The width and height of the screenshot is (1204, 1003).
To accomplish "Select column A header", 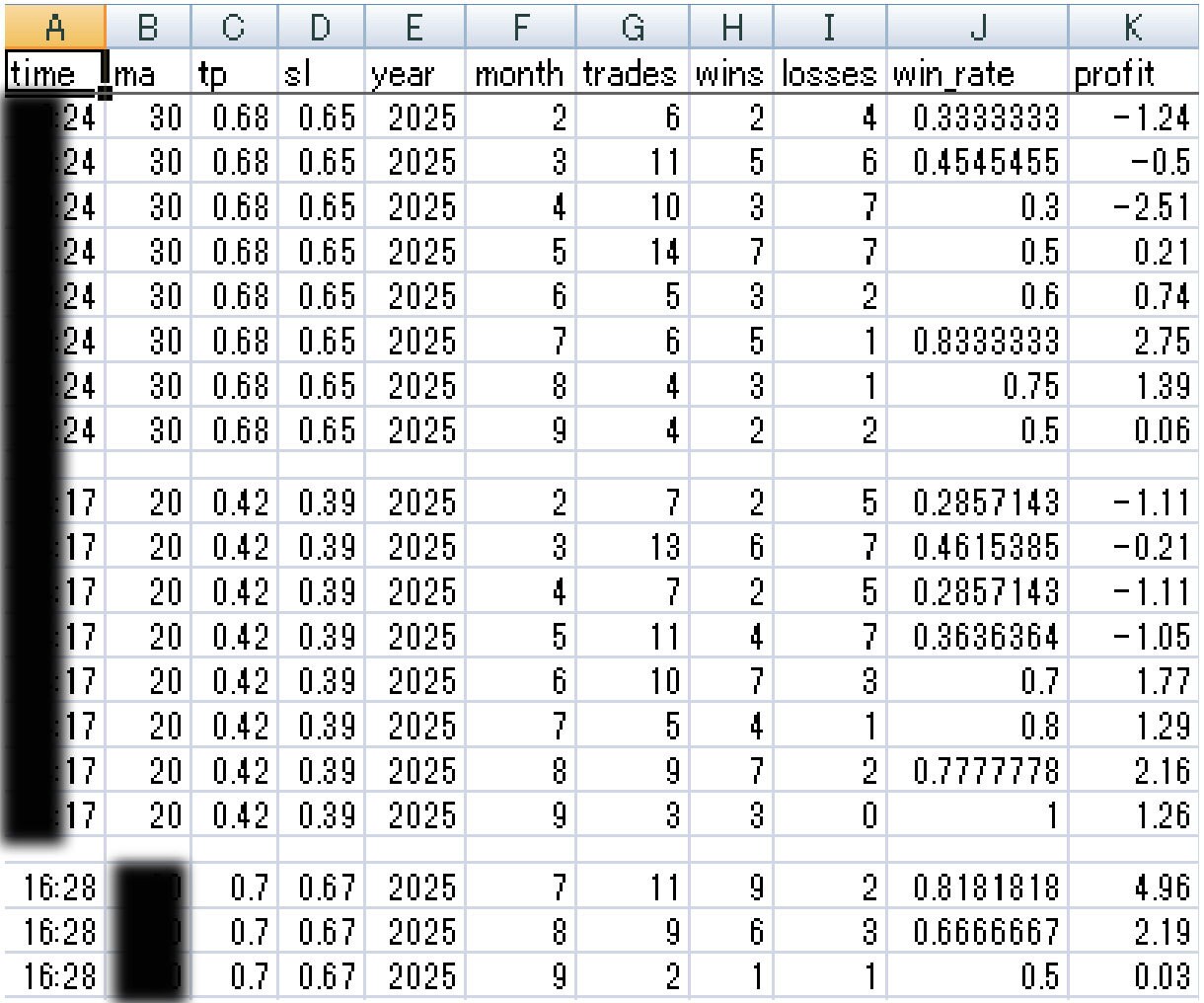I will click(53, 27).
